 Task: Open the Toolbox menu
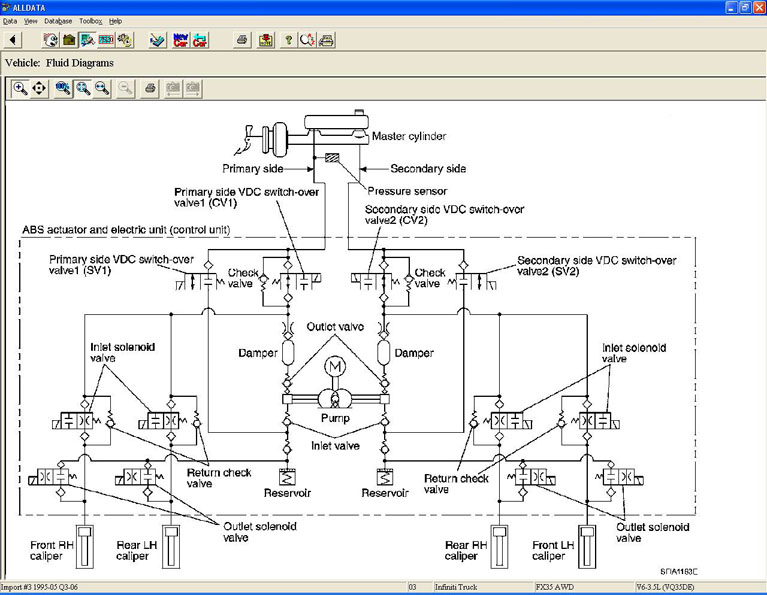tap(91, 21)
